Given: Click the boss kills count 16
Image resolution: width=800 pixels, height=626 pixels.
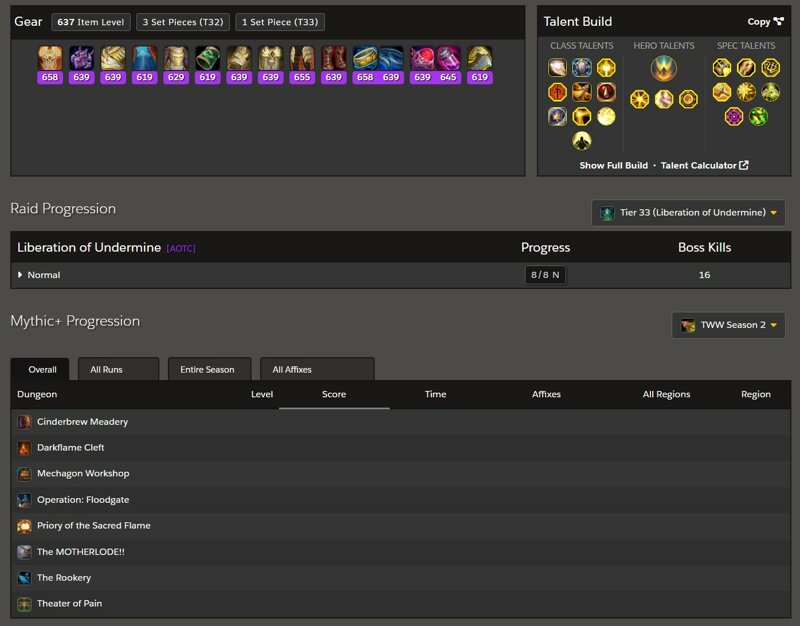Looking at the screenshot, I should (704, 275).
